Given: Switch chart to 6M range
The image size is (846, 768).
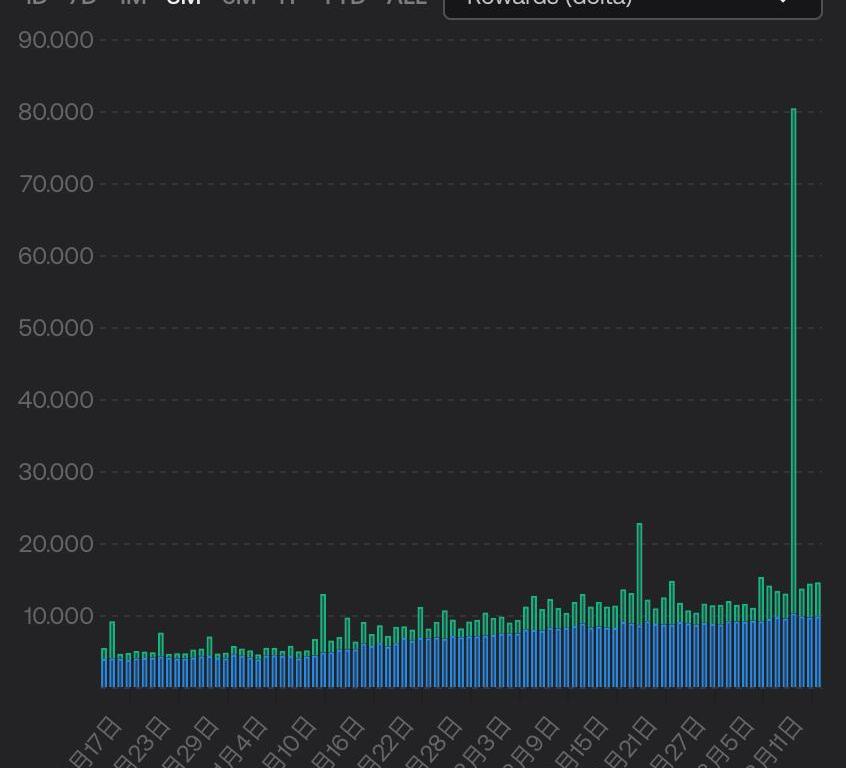Looking at the screenshot, I should point(238,3).
